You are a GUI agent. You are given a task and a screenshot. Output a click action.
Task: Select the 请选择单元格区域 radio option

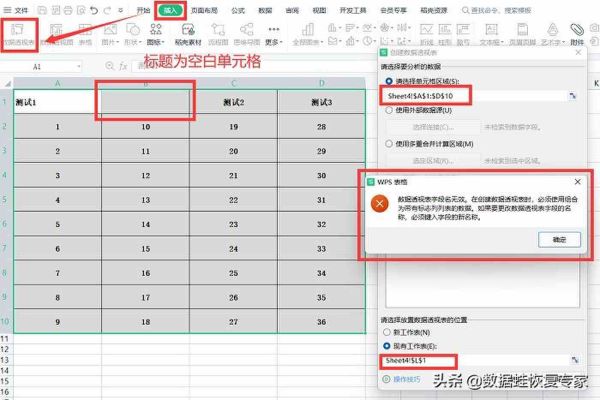[389, 81]
